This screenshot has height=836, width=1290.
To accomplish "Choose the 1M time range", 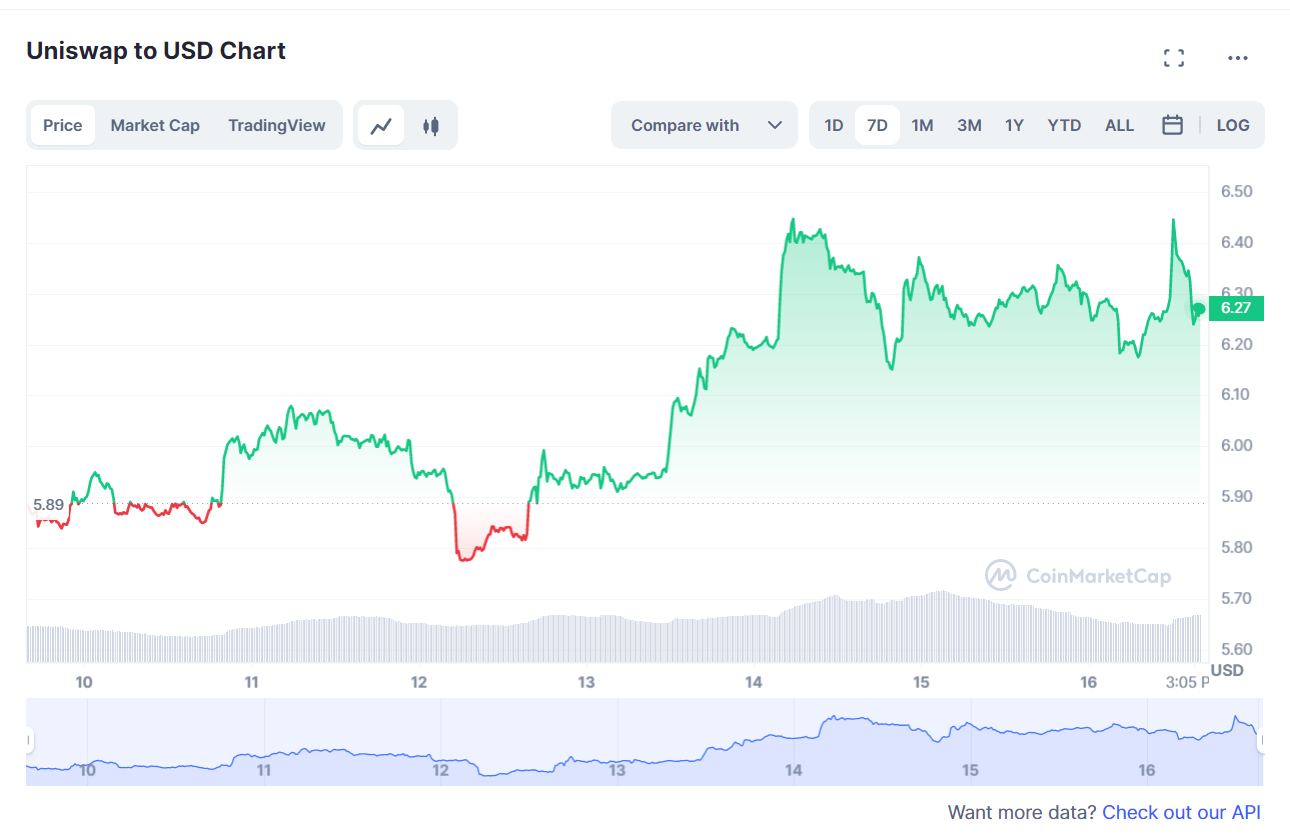I will tap(922, 125).
